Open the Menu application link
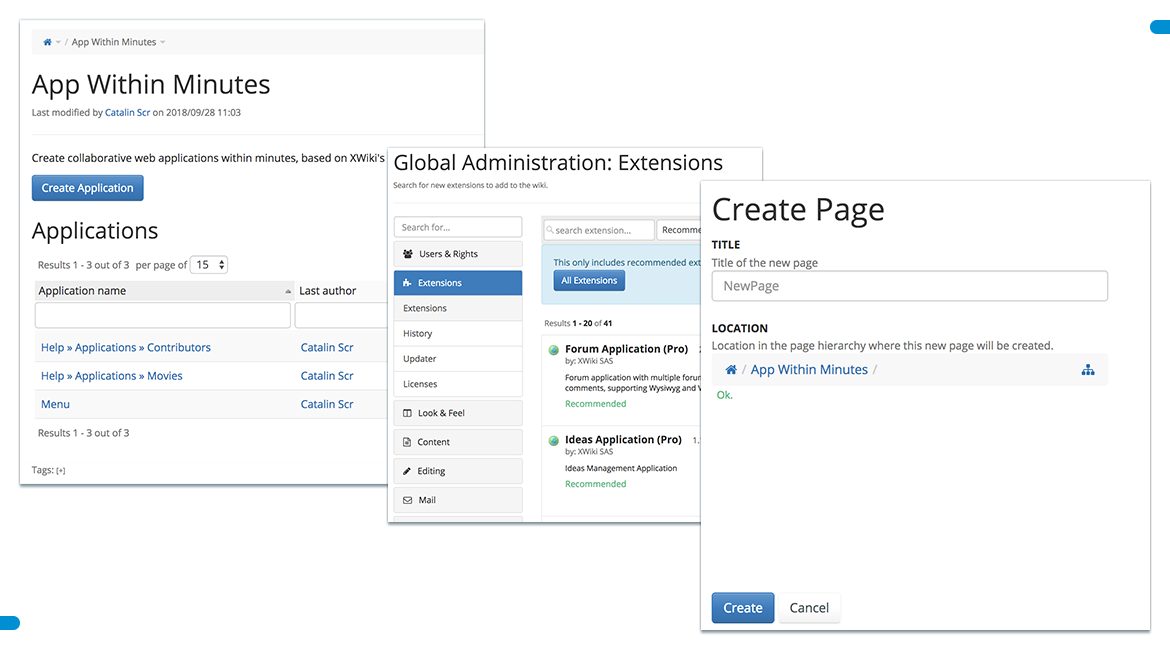 click(x=55, y=404)
